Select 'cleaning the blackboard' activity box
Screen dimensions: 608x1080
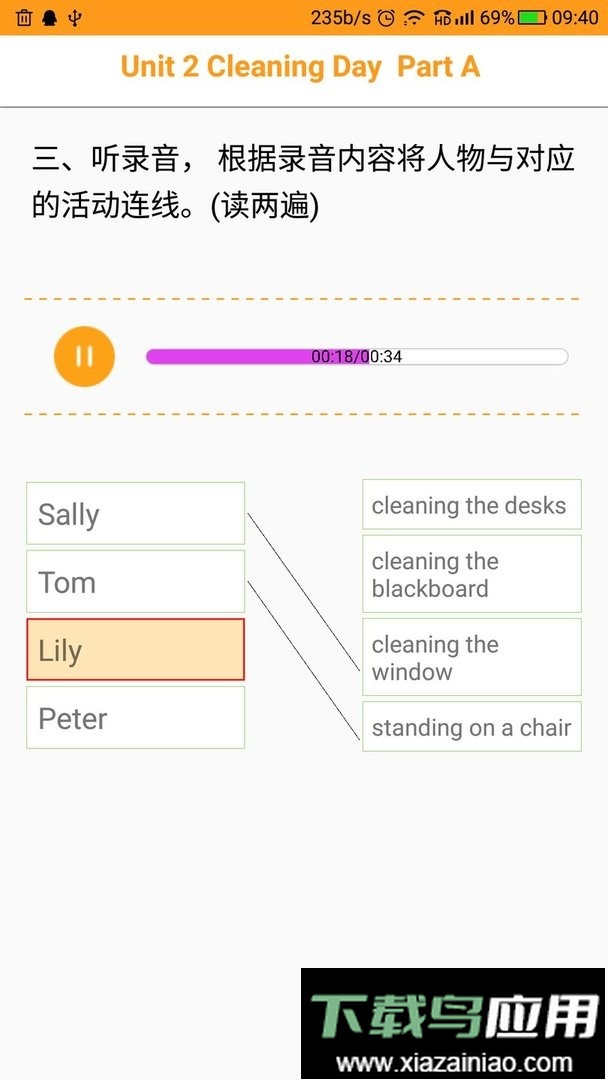pos(471,575)
